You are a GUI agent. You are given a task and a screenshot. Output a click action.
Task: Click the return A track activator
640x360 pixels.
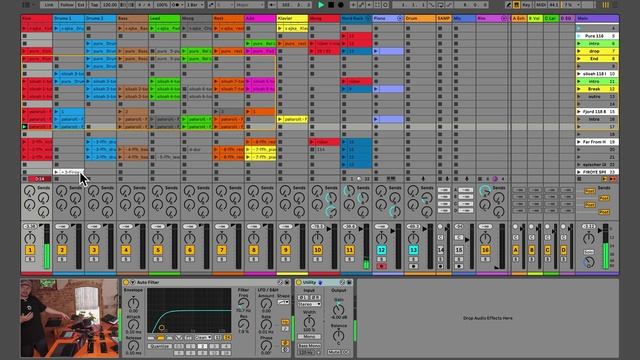[x=516, y=250]
